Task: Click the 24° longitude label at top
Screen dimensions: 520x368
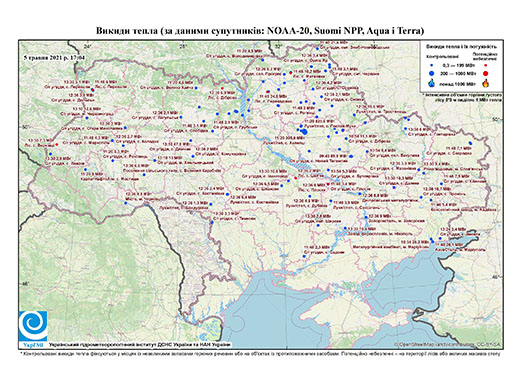Action: pos(88,46)
